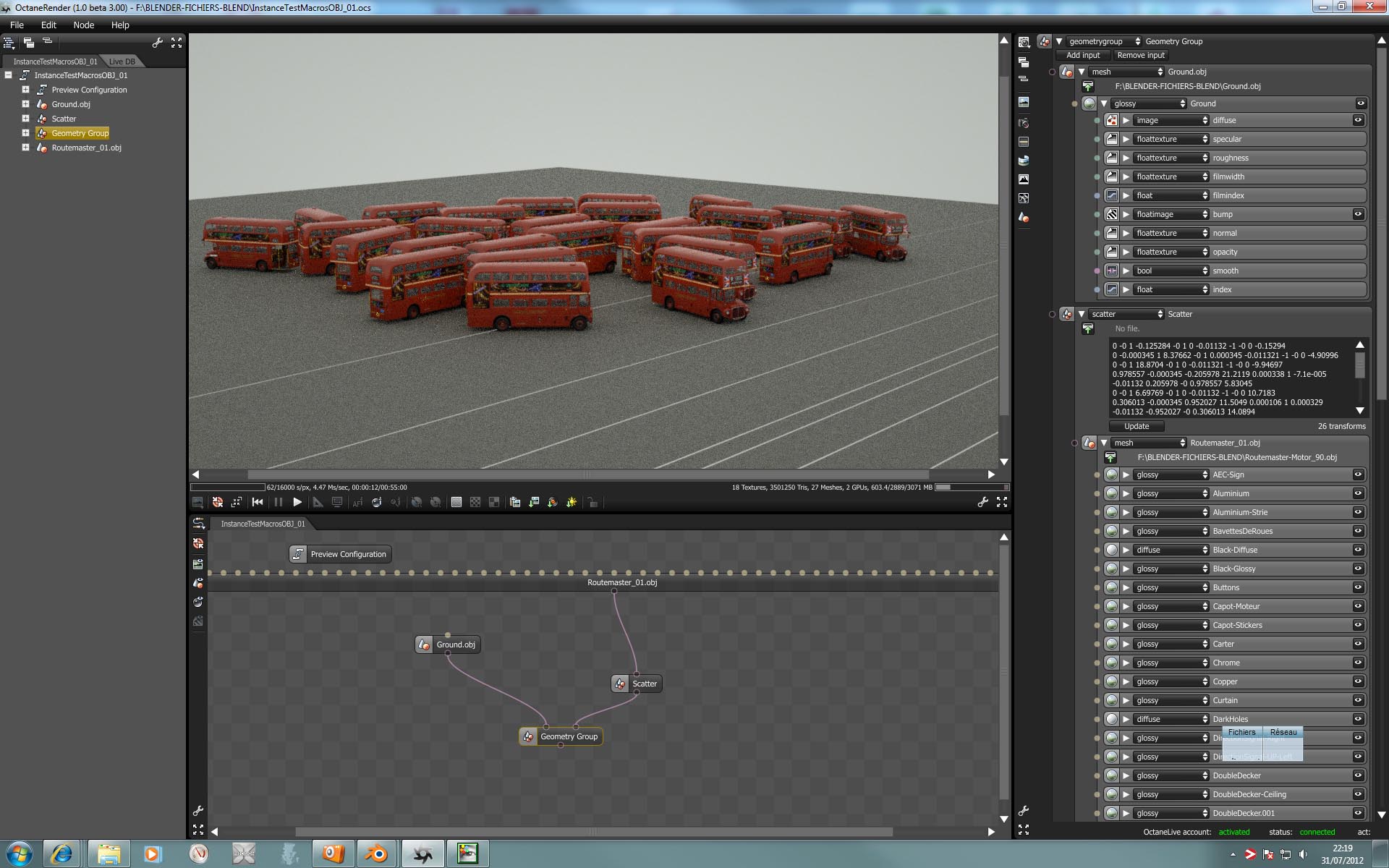Click the restart render button

pos(258,502)
